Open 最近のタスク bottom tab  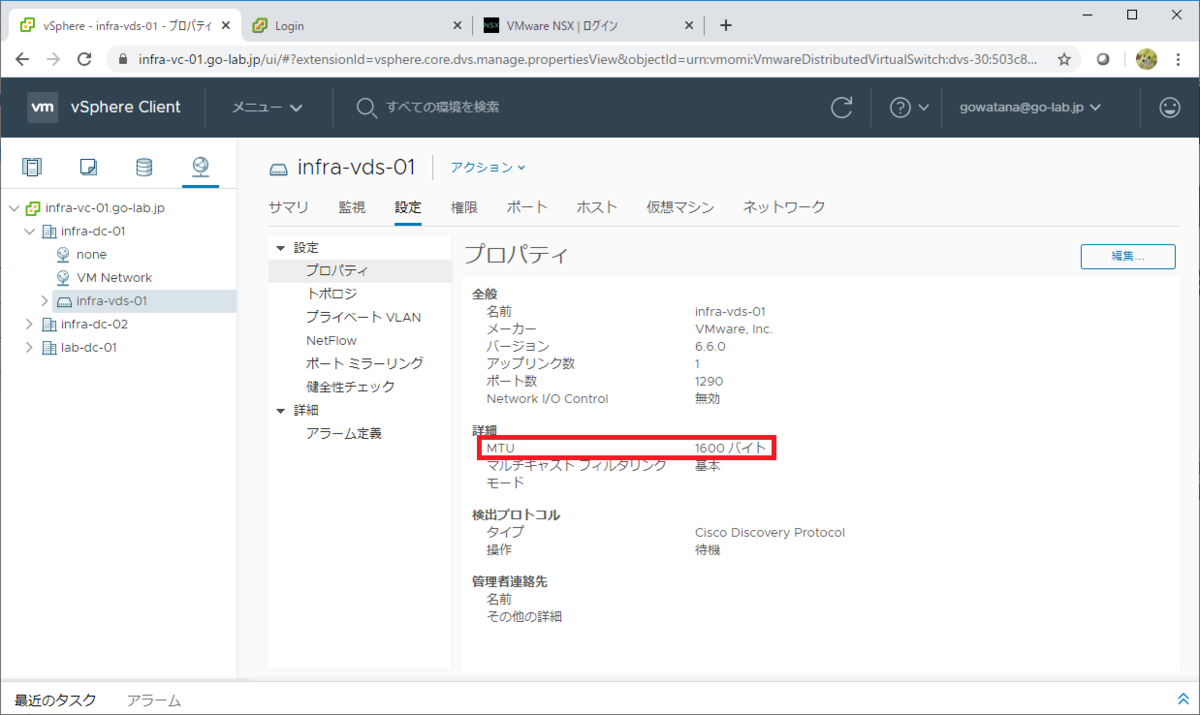(56, 700)
